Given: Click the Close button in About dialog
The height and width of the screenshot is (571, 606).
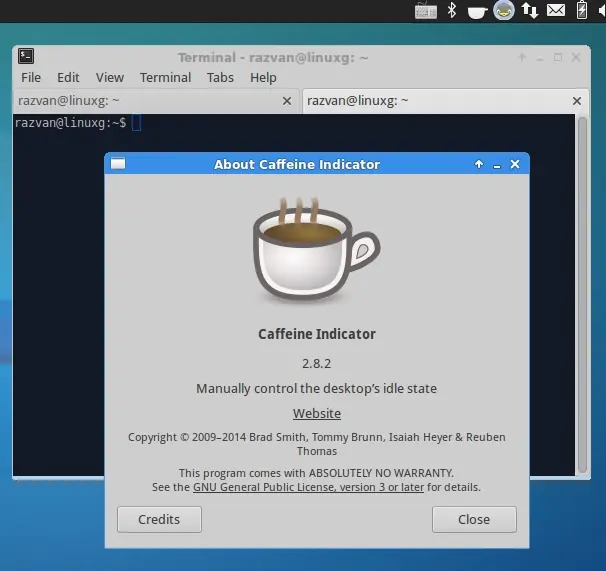Looking at the screenshot, I should click(474, 519).
